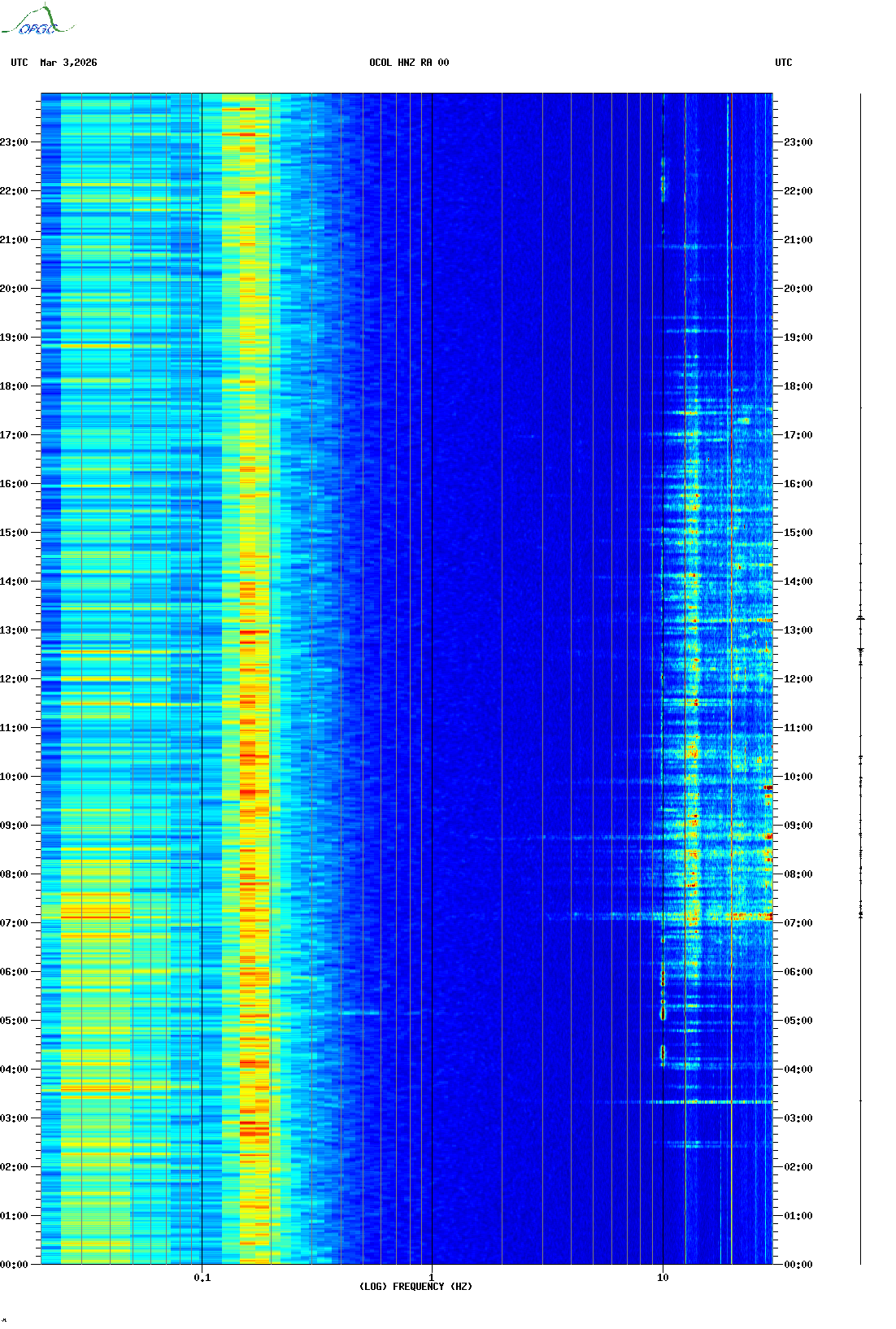
Task: Click the seismogram trace spike near 13:00
Action: point(860,619)
